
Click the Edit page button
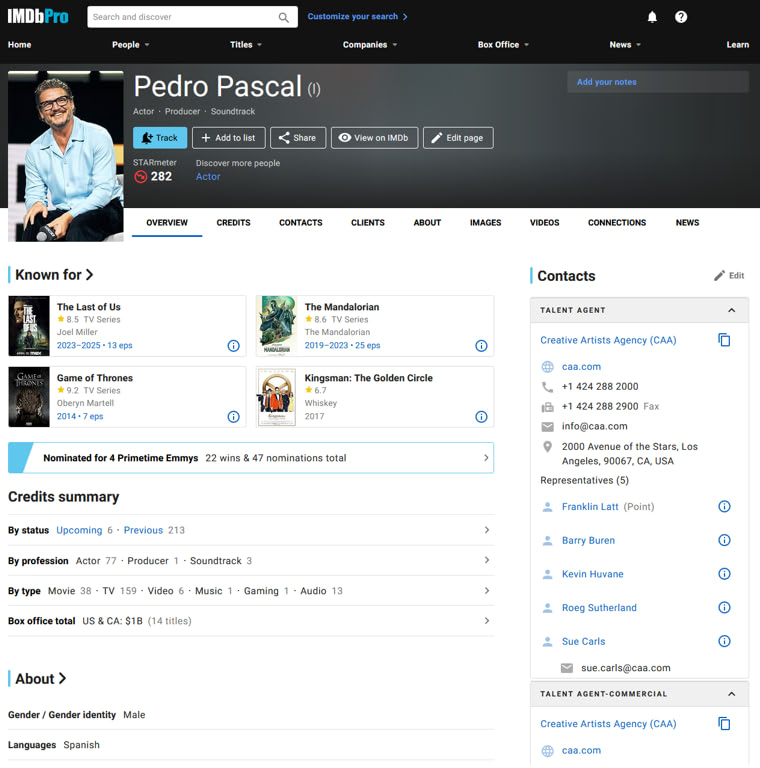tap(458, 138)
